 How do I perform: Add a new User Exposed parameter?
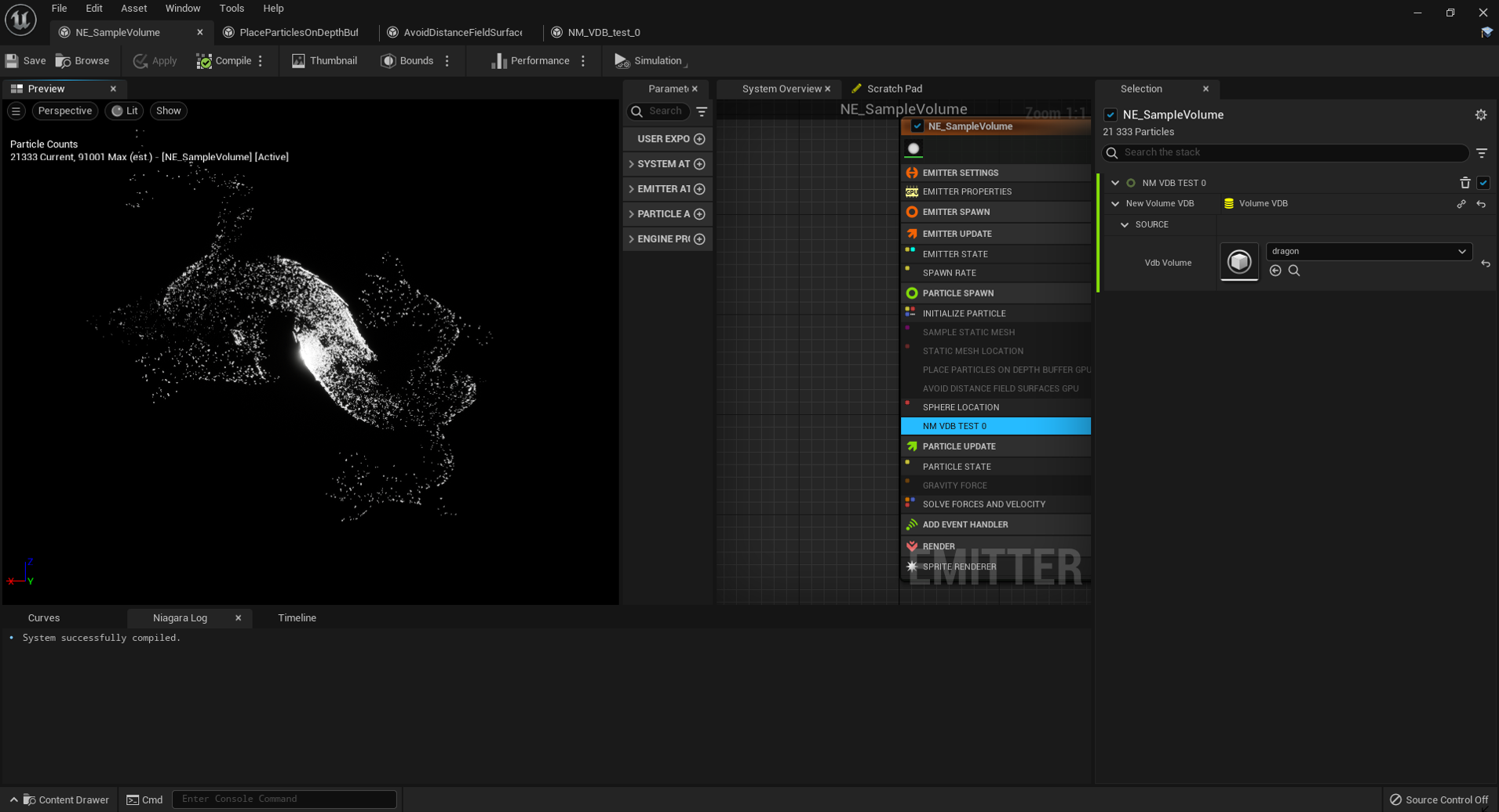(699, 139)
